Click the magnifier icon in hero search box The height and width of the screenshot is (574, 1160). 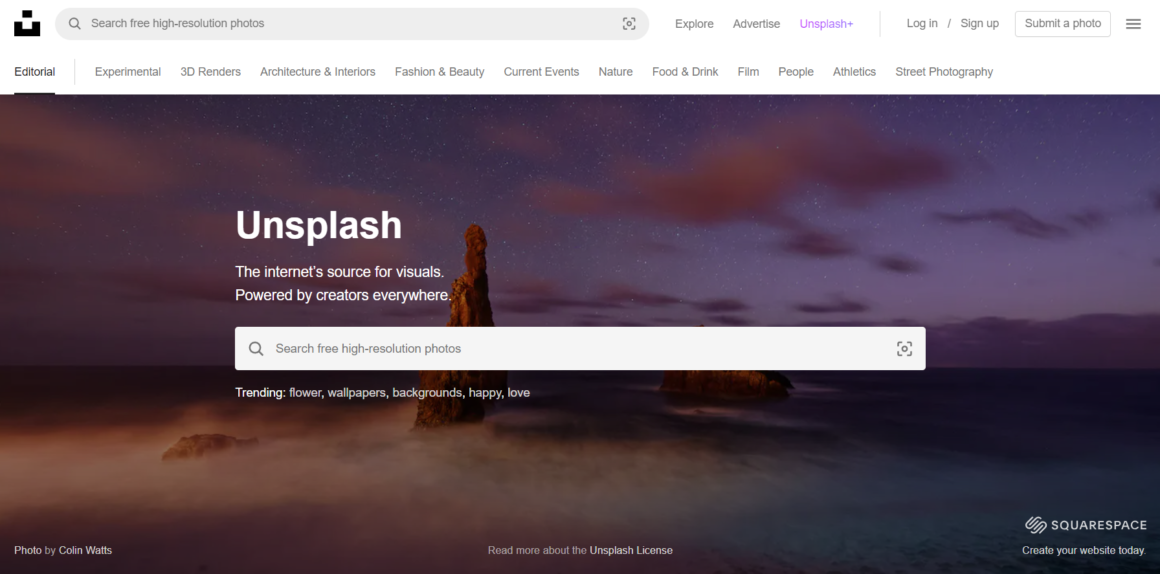point(256,348)
